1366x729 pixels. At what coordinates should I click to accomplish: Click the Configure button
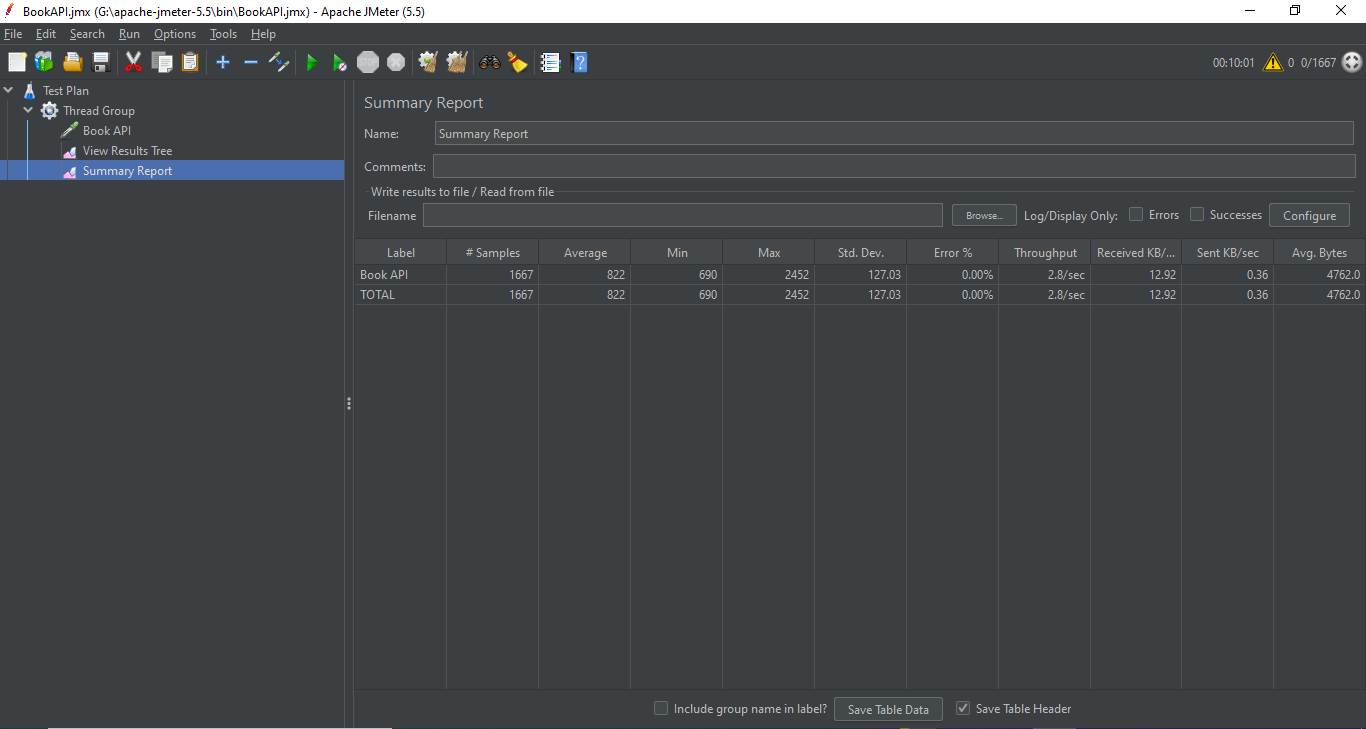point(1309,214)
